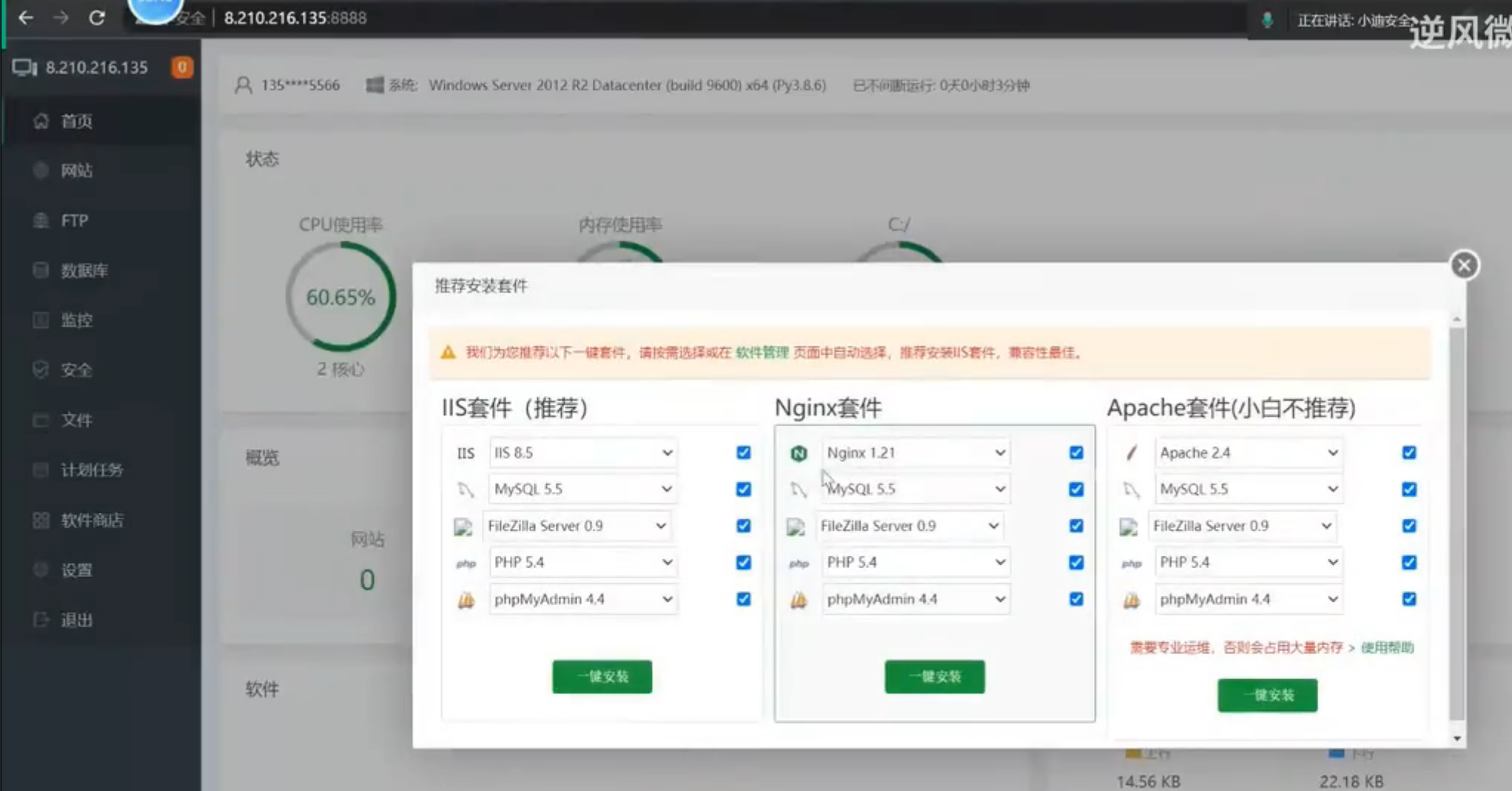Click phpMyAdmin sailboat icon in Apache suite
The width and height of the screenshot is (1512, 791).
(1131, 599)
